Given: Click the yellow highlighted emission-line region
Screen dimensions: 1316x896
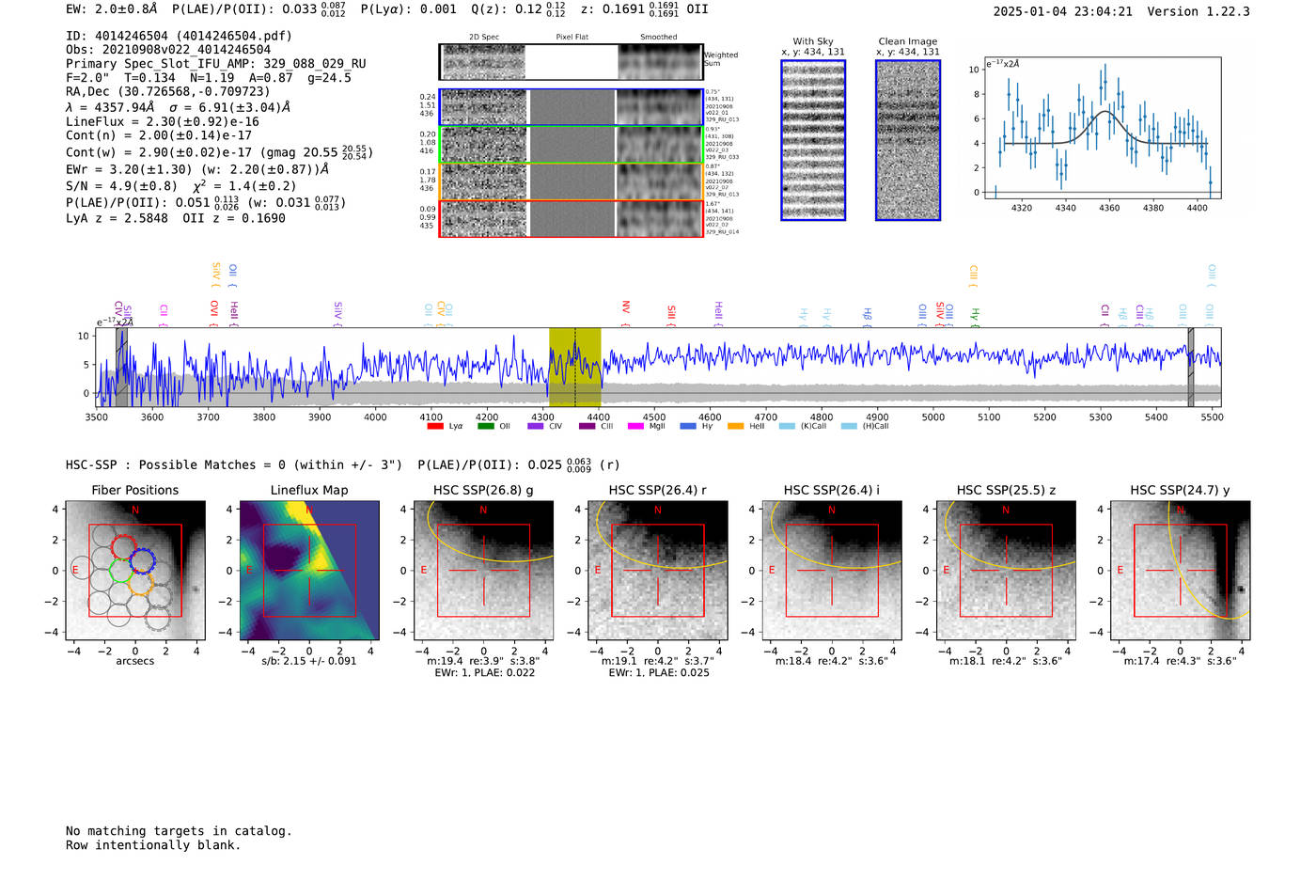Looking at the screenshot, I should point(574,368).
